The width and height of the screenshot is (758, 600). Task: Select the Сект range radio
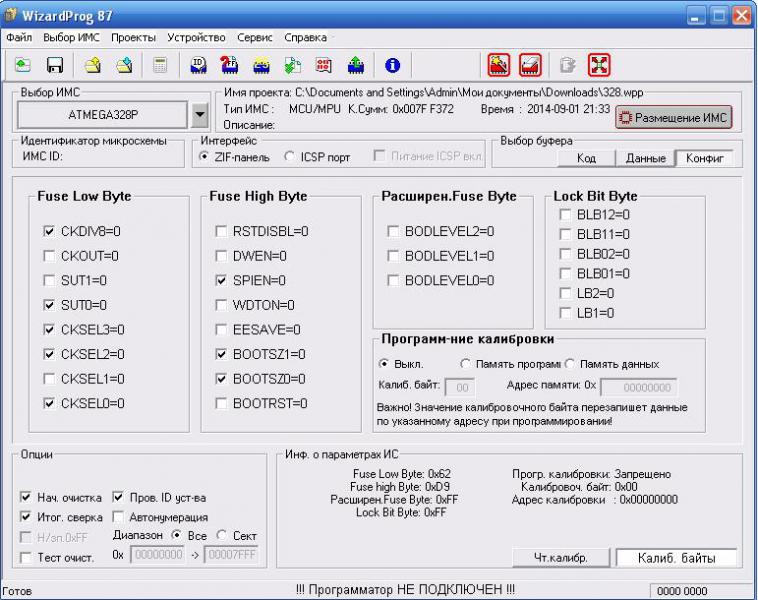pyautogui.click(x=222, y=535)
